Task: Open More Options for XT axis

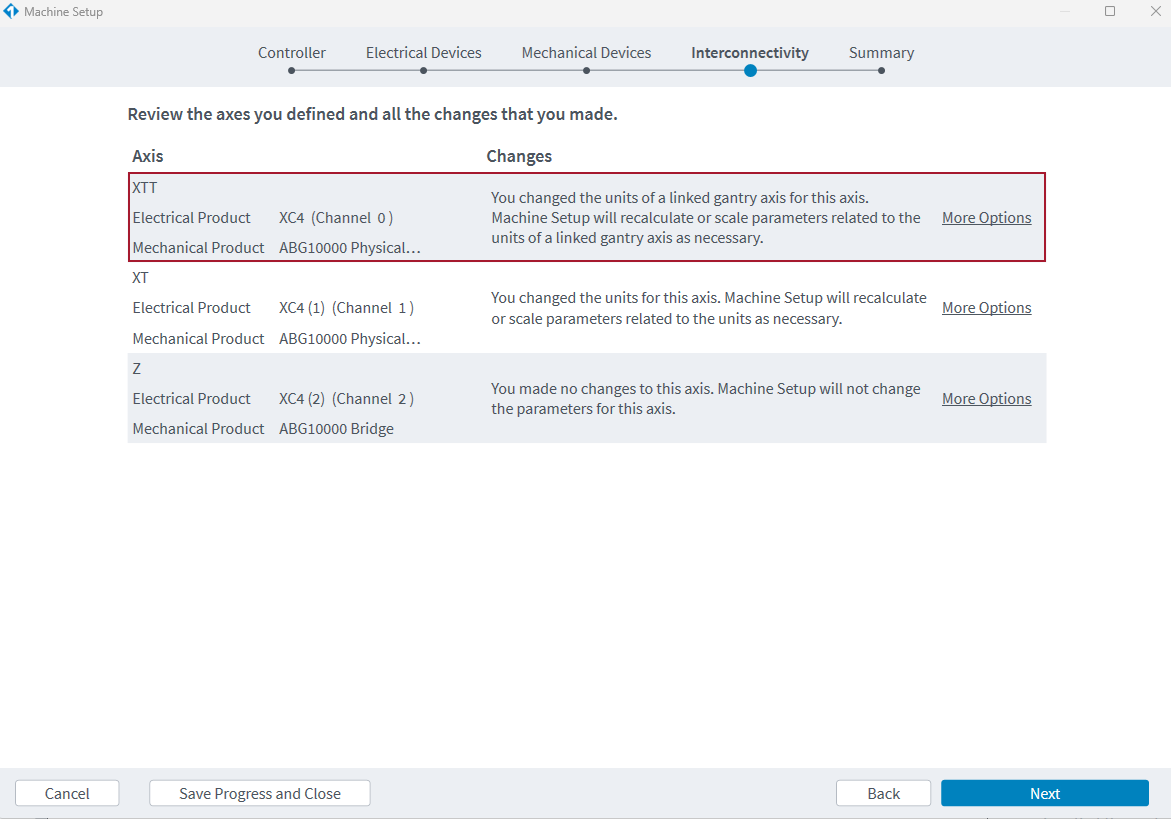Action: click(x=986, y=308)
